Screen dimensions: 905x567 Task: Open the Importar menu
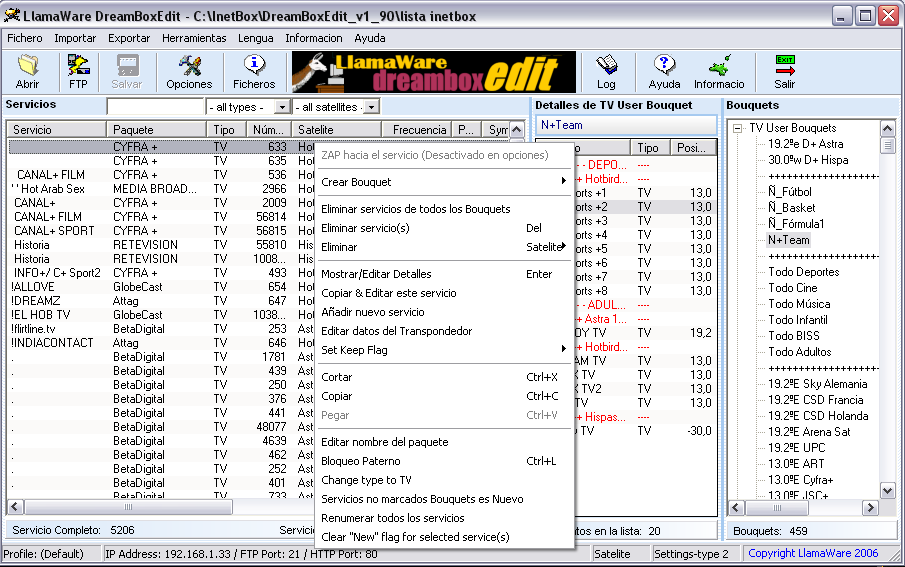(75, 38)
